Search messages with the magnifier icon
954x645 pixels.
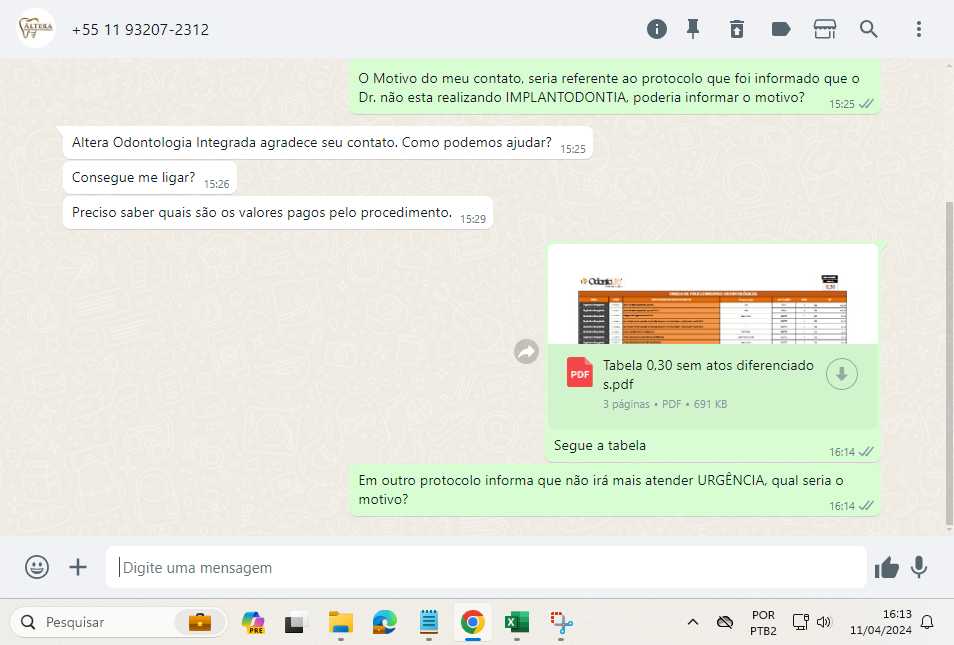pos(868,29)
